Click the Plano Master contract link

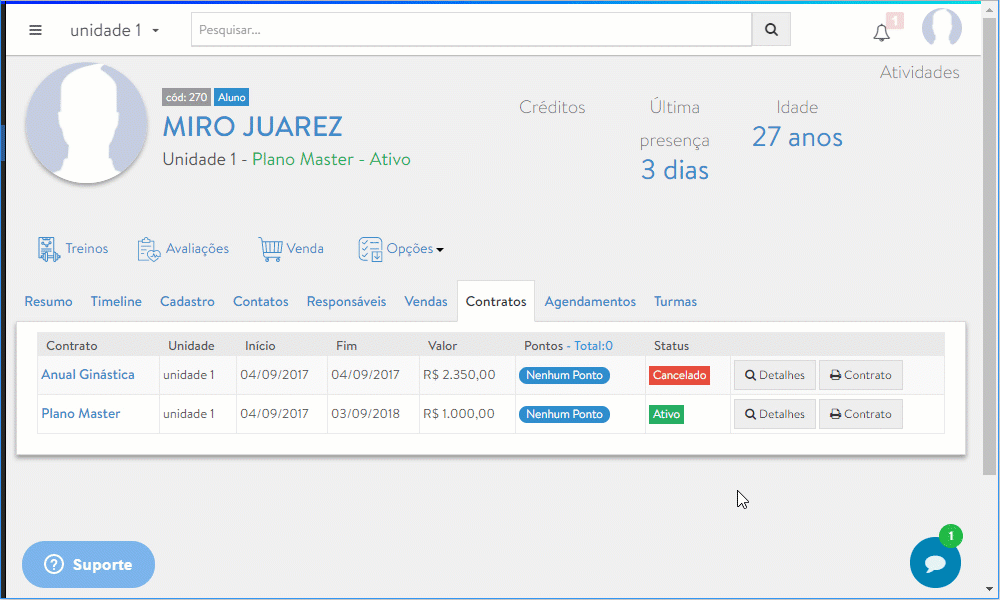click(x=80, y=413)
